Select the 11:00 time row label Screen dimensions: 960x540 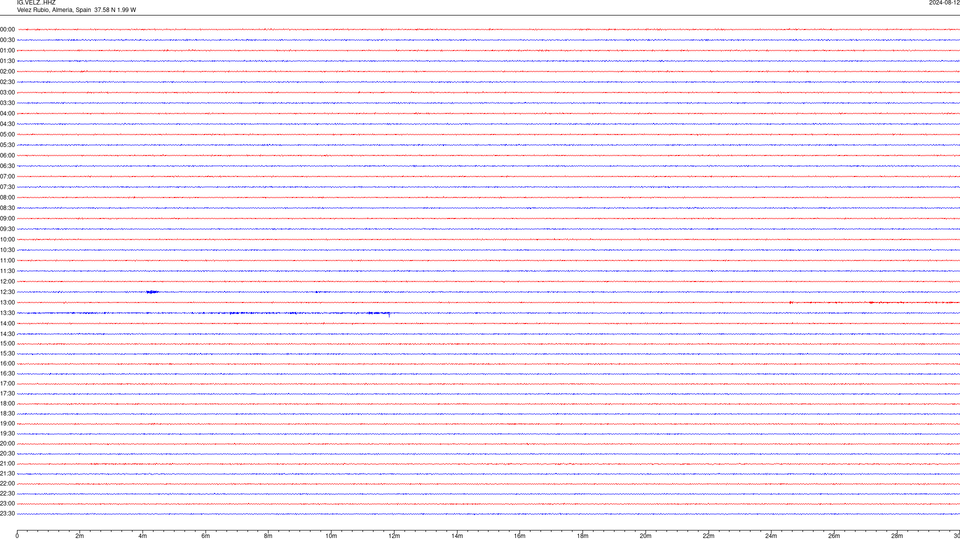click(7, 261)
